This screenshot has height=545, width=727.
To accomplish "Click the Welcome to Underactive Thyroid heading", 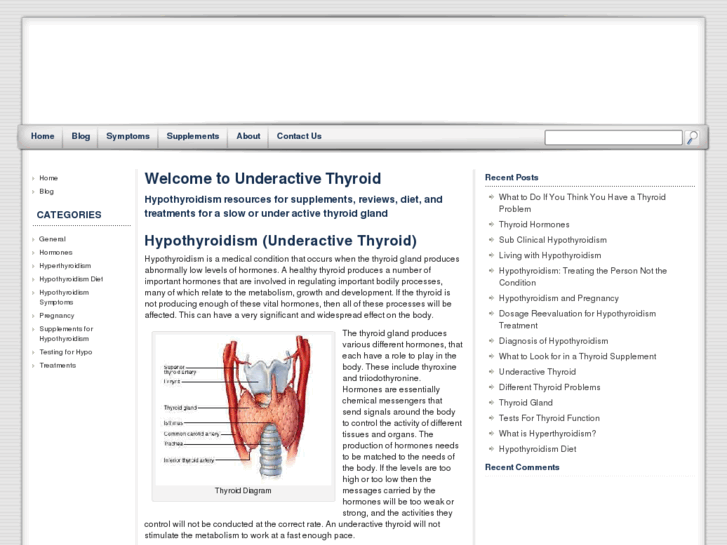I will pos(263,179).
